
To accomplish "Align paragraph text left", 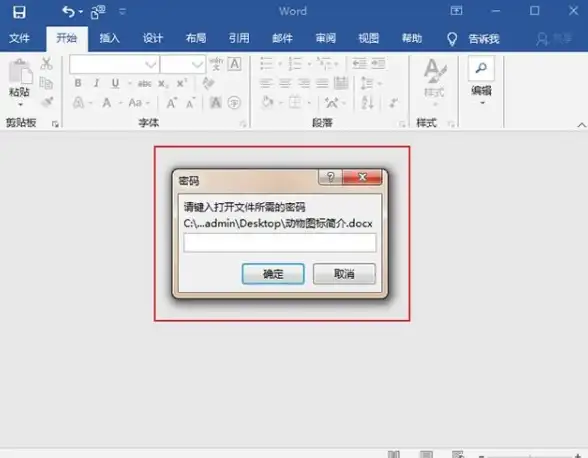I will pyautogui.click(x=266, y=83).
